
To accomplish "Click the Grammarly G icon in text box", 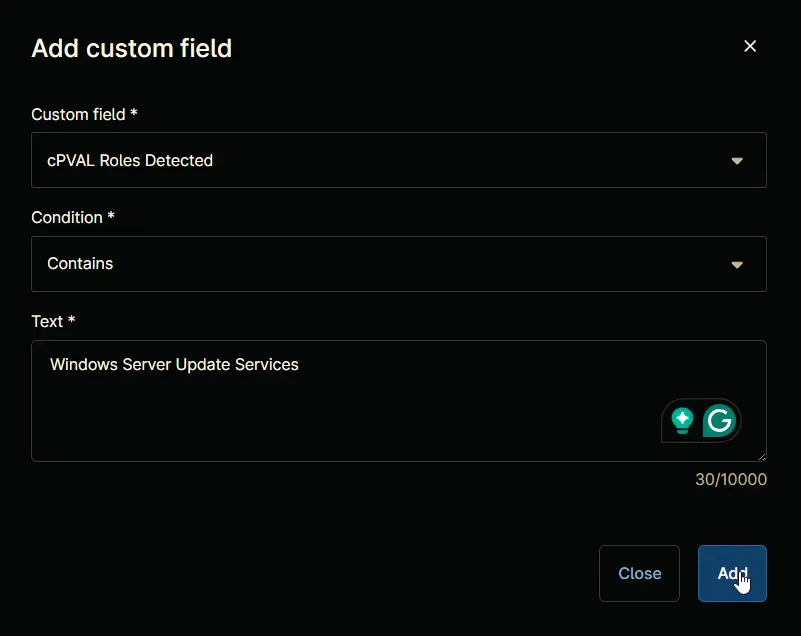I will pos(719,420).
